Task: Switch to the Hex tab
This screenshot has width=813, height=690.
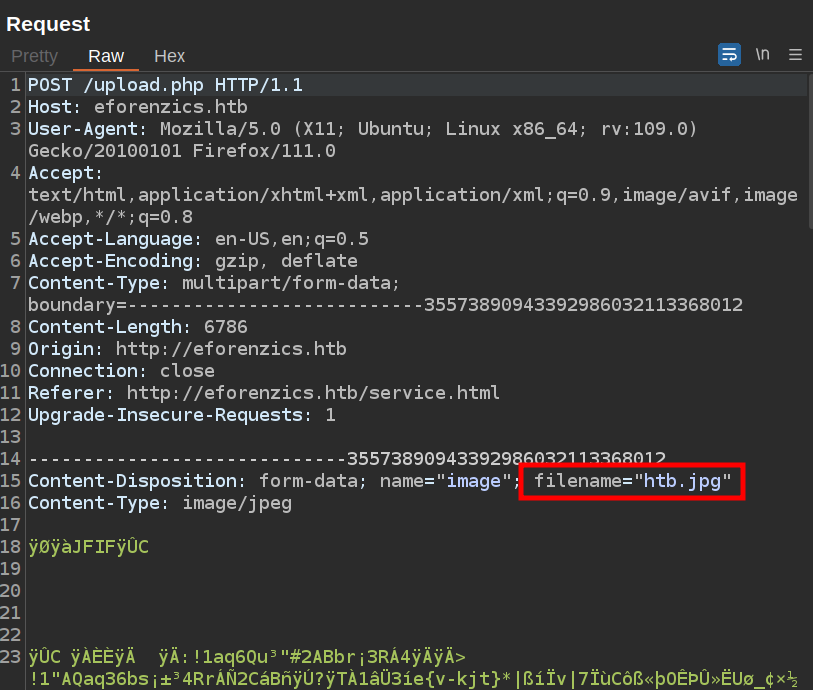Action: coord(169,56)
